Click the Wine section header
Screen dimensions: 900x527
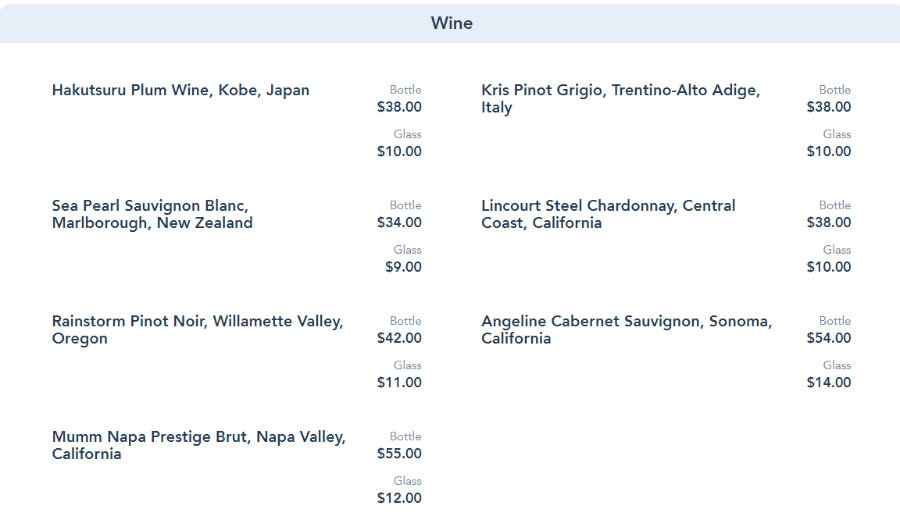click(x=451, y=23)
